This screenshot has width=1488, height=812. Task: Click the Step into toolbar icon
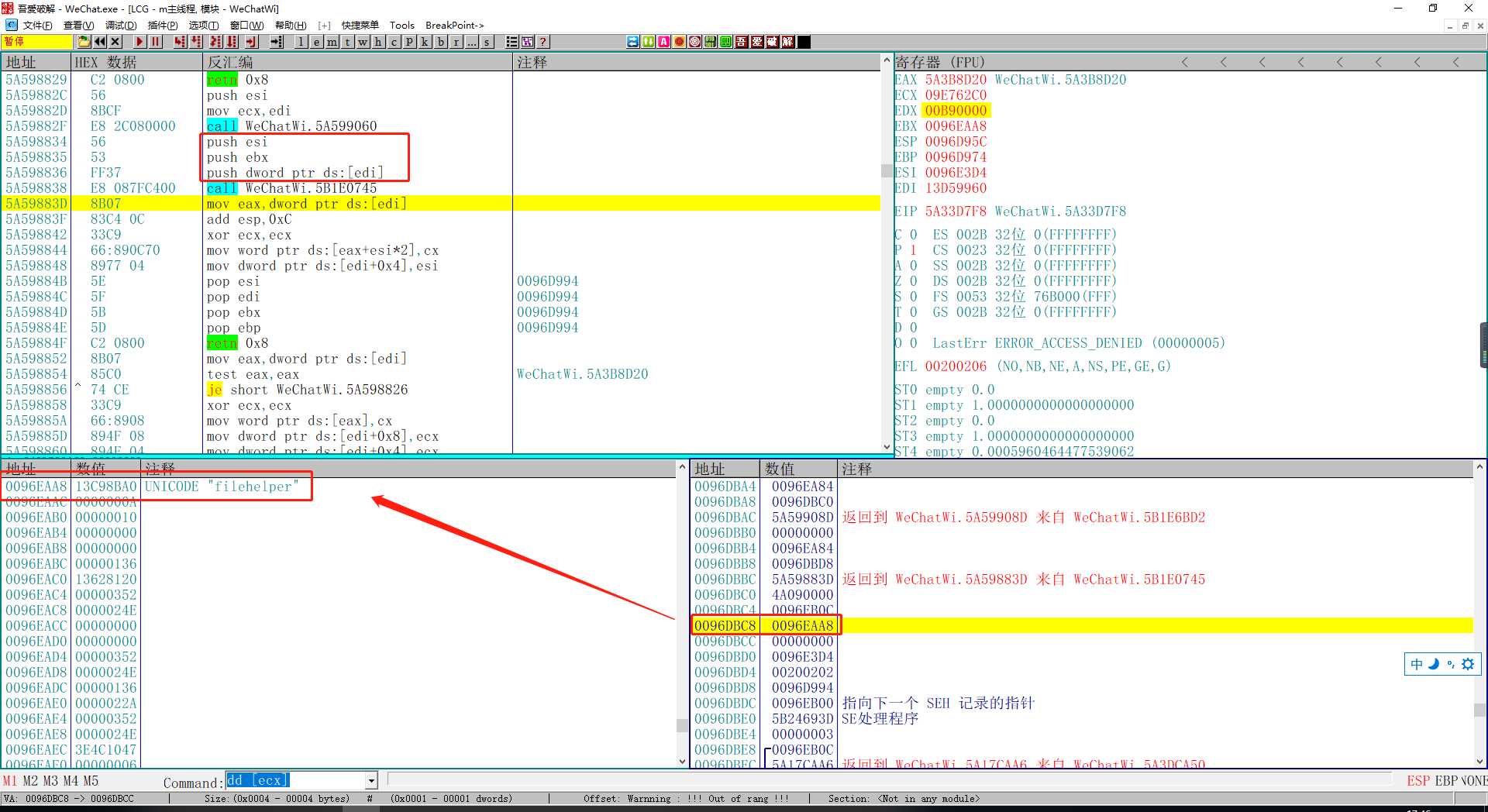(x=181, y=42)
